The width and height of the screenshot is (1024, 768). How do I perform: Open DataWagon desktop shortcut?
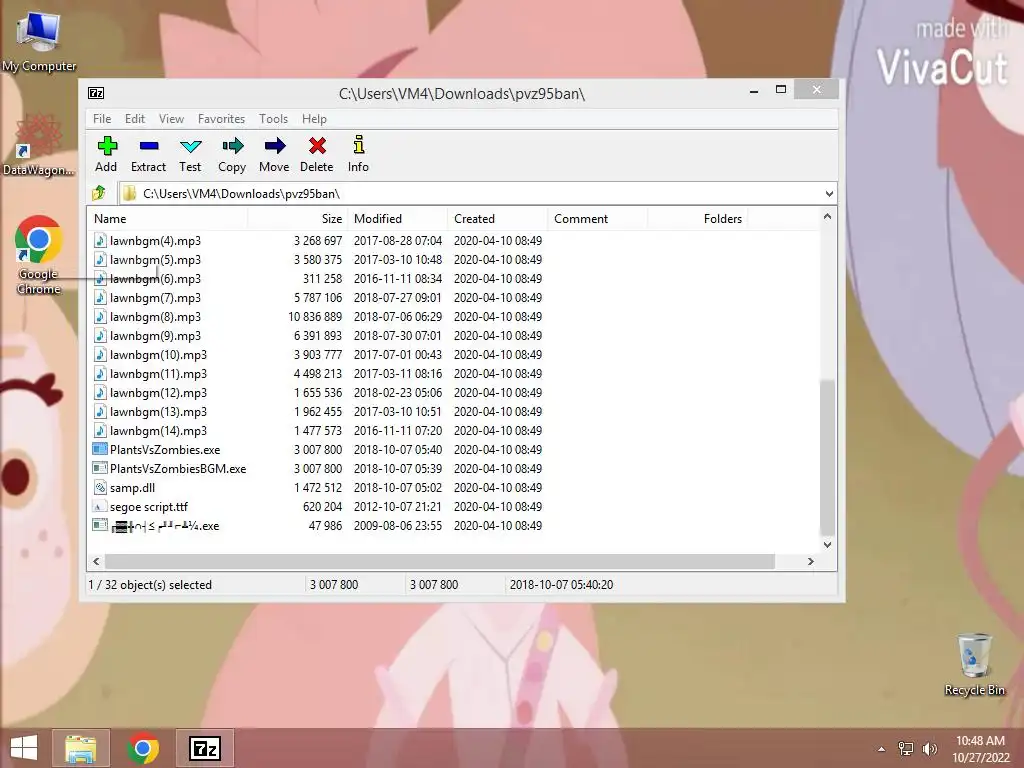[39, 146]
